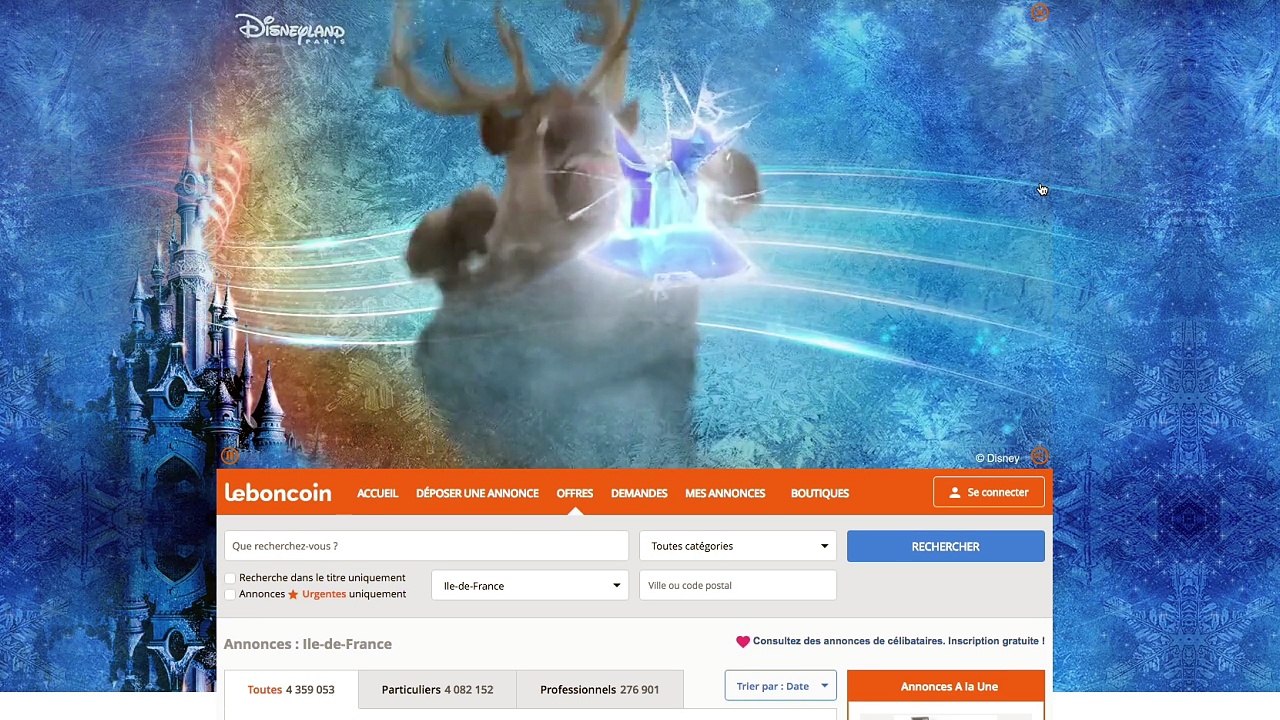Open the DEMANDES section
This screenshot has width=1280, height=720.
(x=639, y=493)
